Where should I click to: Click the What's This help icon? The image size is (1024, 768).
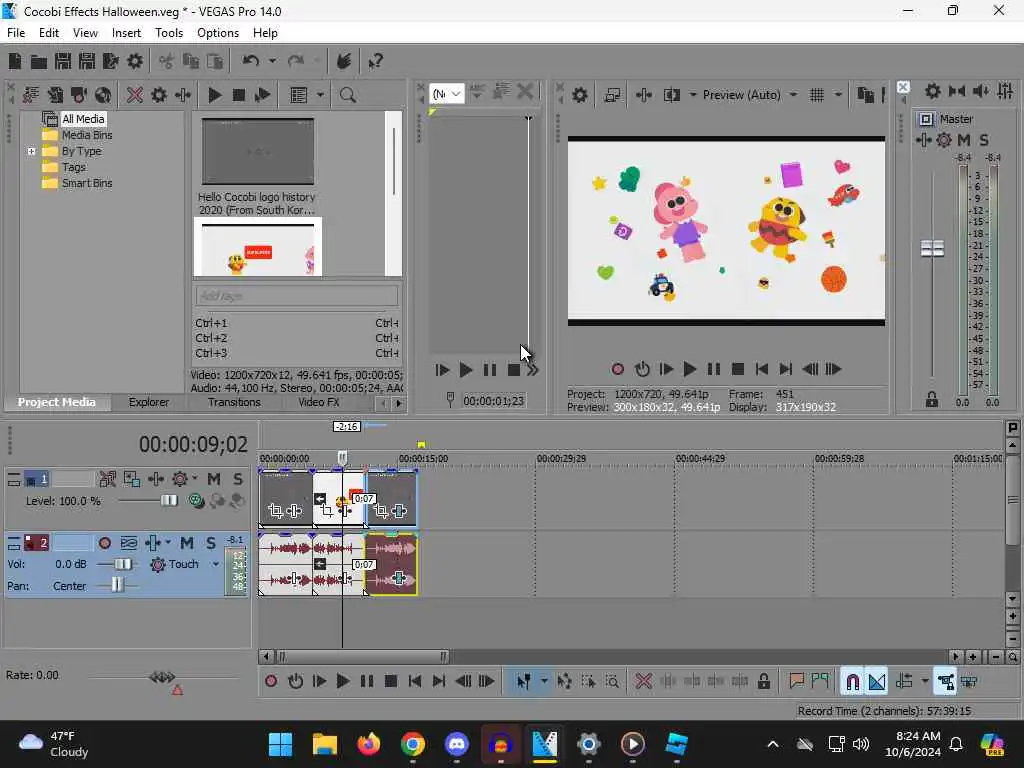pos(375,61)
